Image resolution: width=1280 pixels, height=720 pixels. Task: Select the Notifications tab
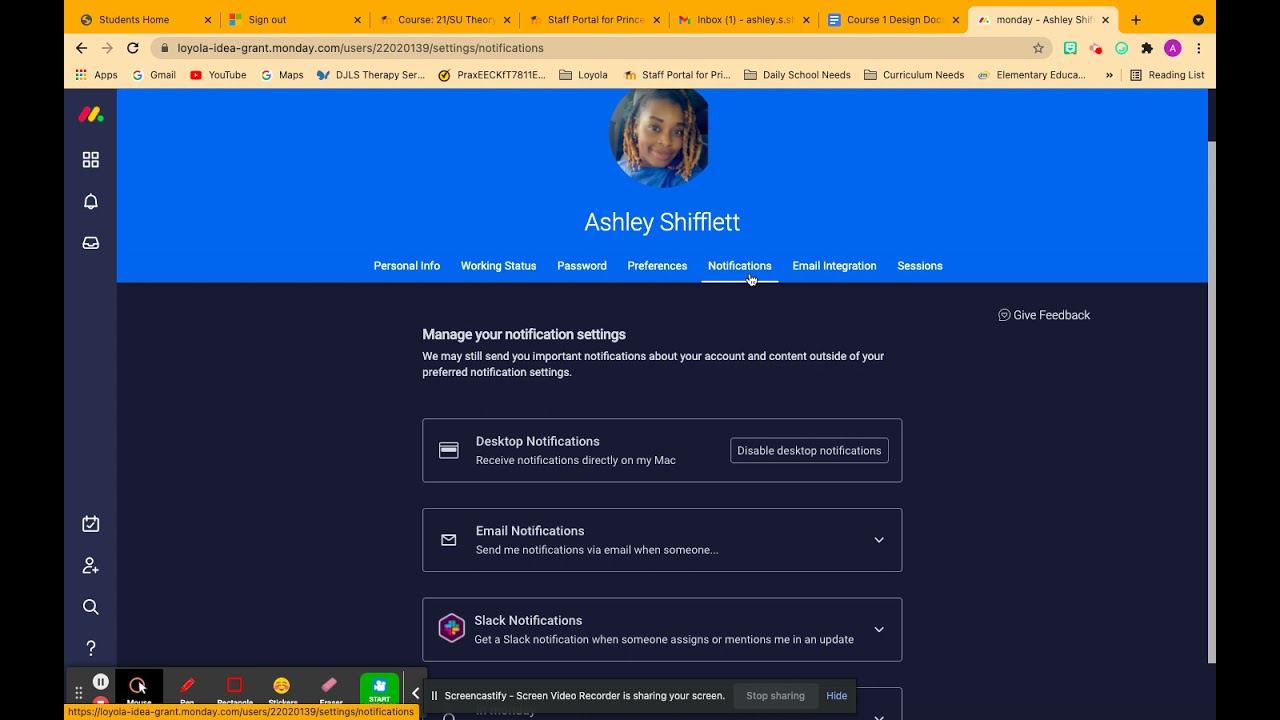tap(740, 266)
